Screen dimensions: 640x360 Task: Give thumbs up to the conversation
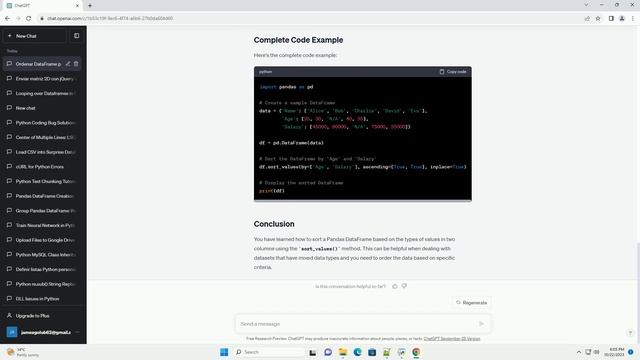395,286
